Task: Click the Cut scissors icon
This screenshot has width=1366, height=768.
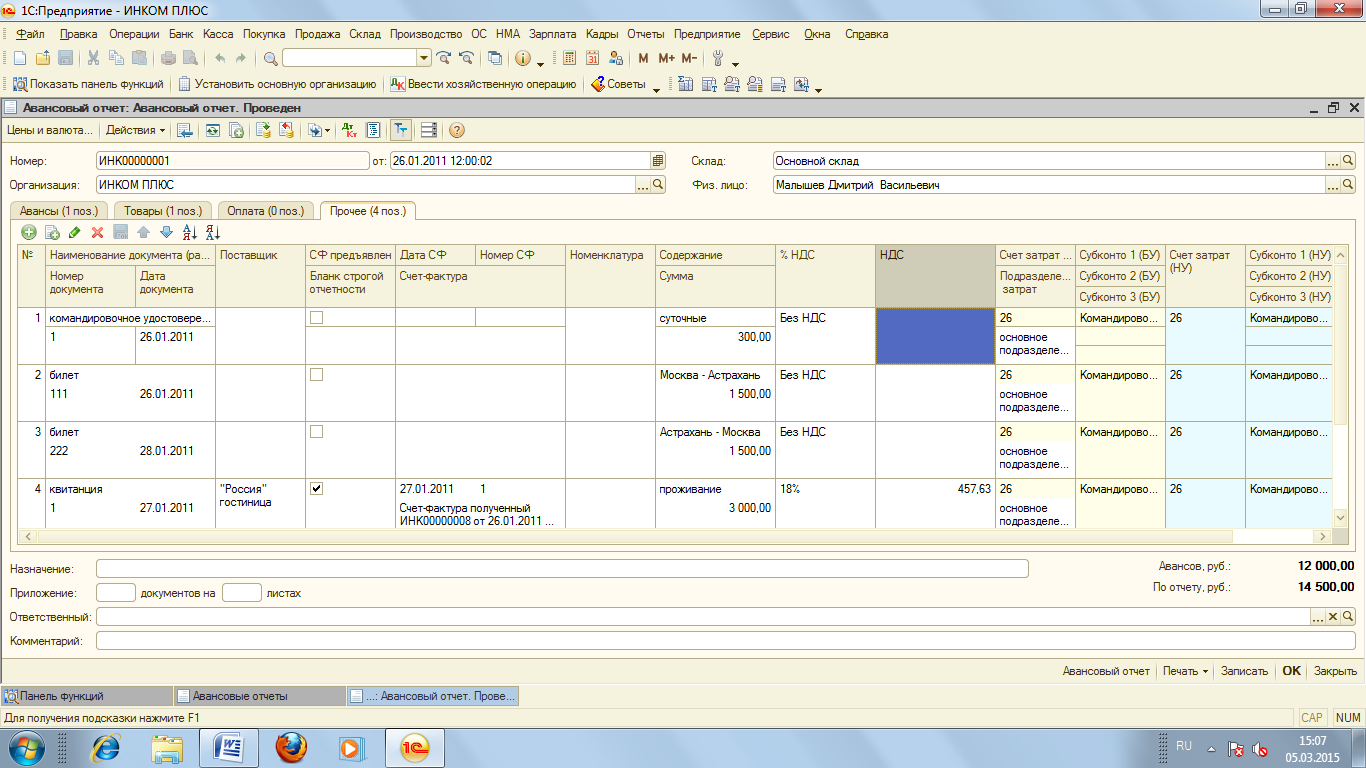Action: [93, 58]
